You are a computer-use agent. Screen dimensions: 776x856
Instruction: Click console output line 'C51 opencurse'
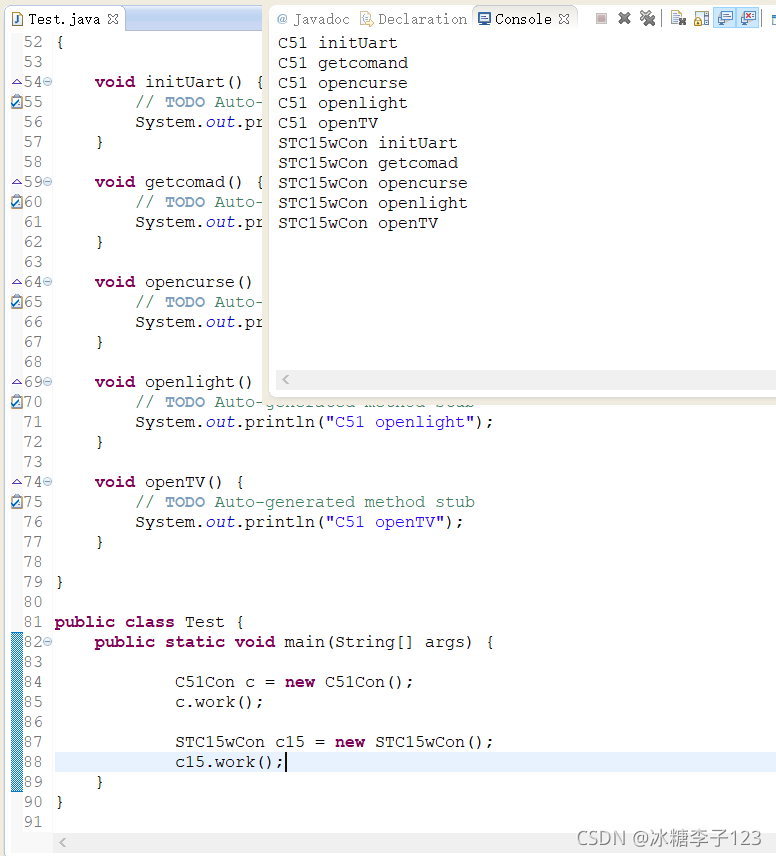[x=343, y=83]
